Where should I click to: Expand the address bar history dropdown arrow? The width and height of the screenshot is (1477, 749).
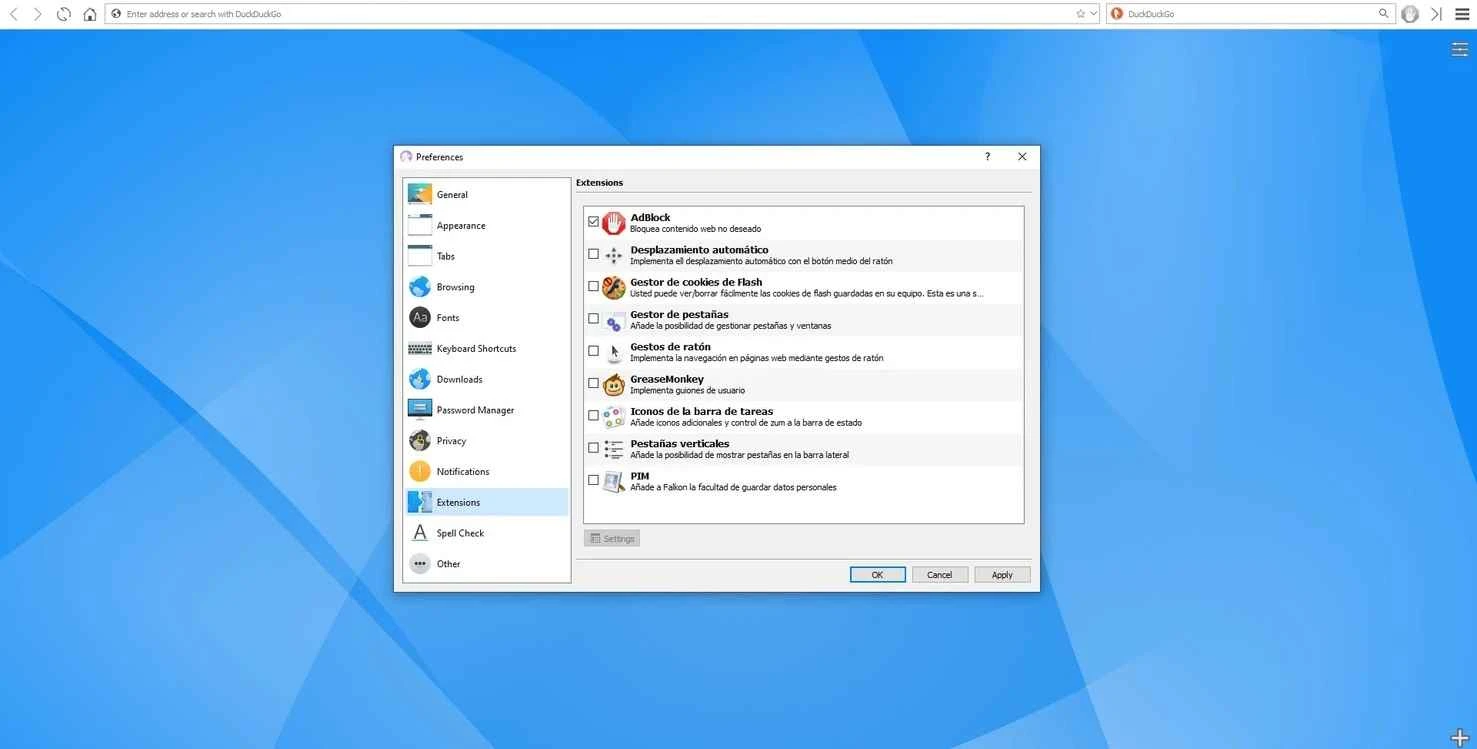coord(1093,14)
